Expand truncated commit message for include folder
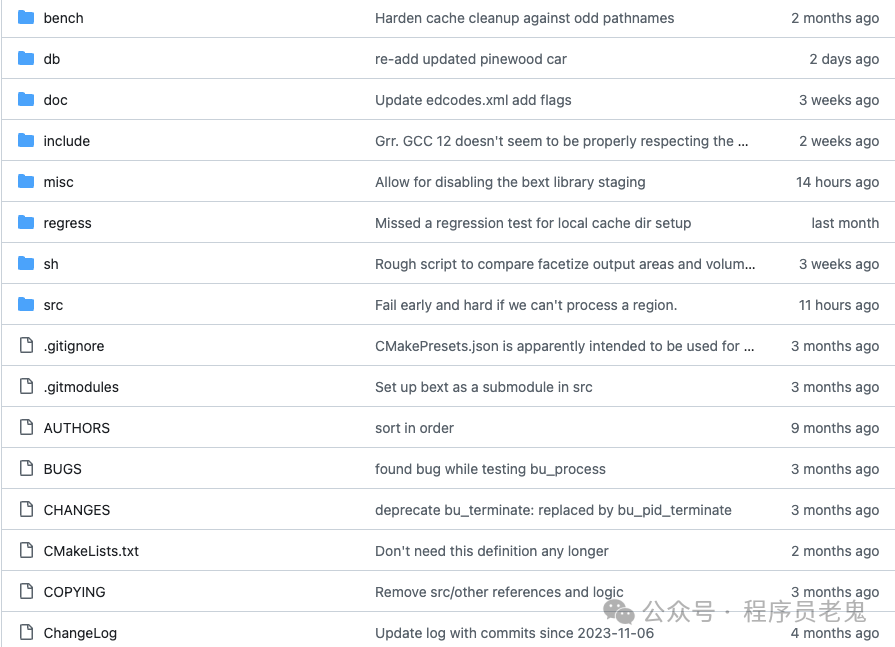 click(x=743, y=141)
